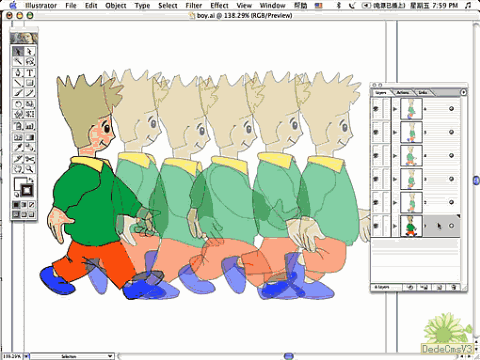Image resolution: width=480 pixels, height=360 pixels.
Task: Toggle visibility eye of layer 5
Action: tap(376, 132)
